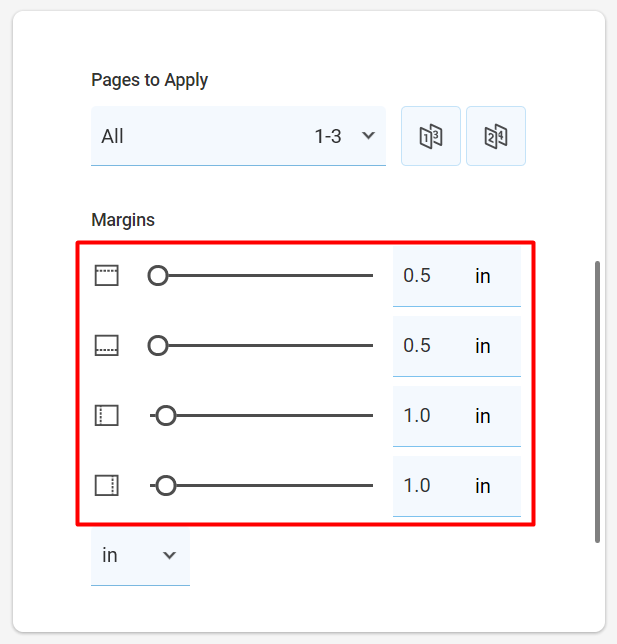Select odd pages only icon
The width and height of the screenshot is (617, 644).
(x=431, y=136)
